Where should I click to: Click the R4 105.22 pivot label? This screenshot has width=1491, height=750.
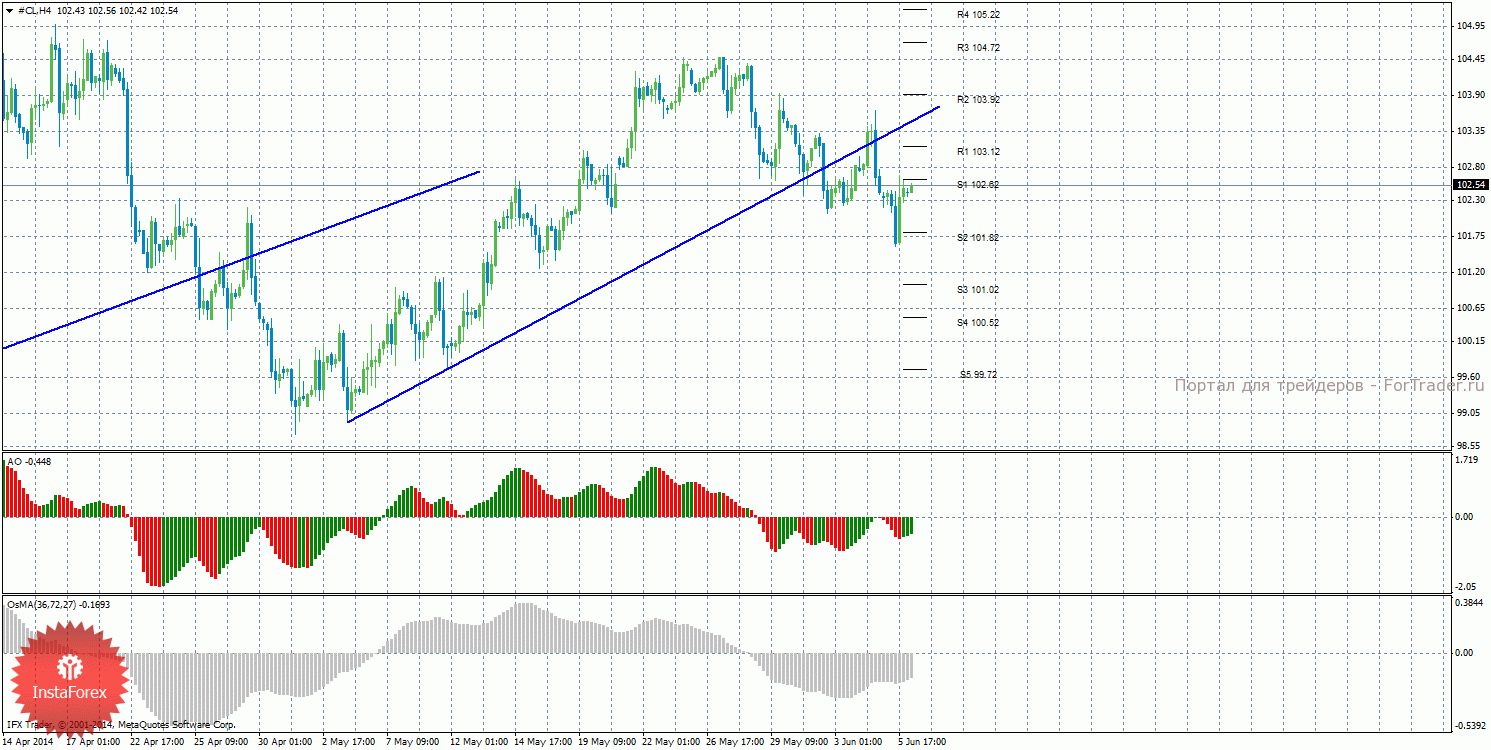tap(977, 15)
